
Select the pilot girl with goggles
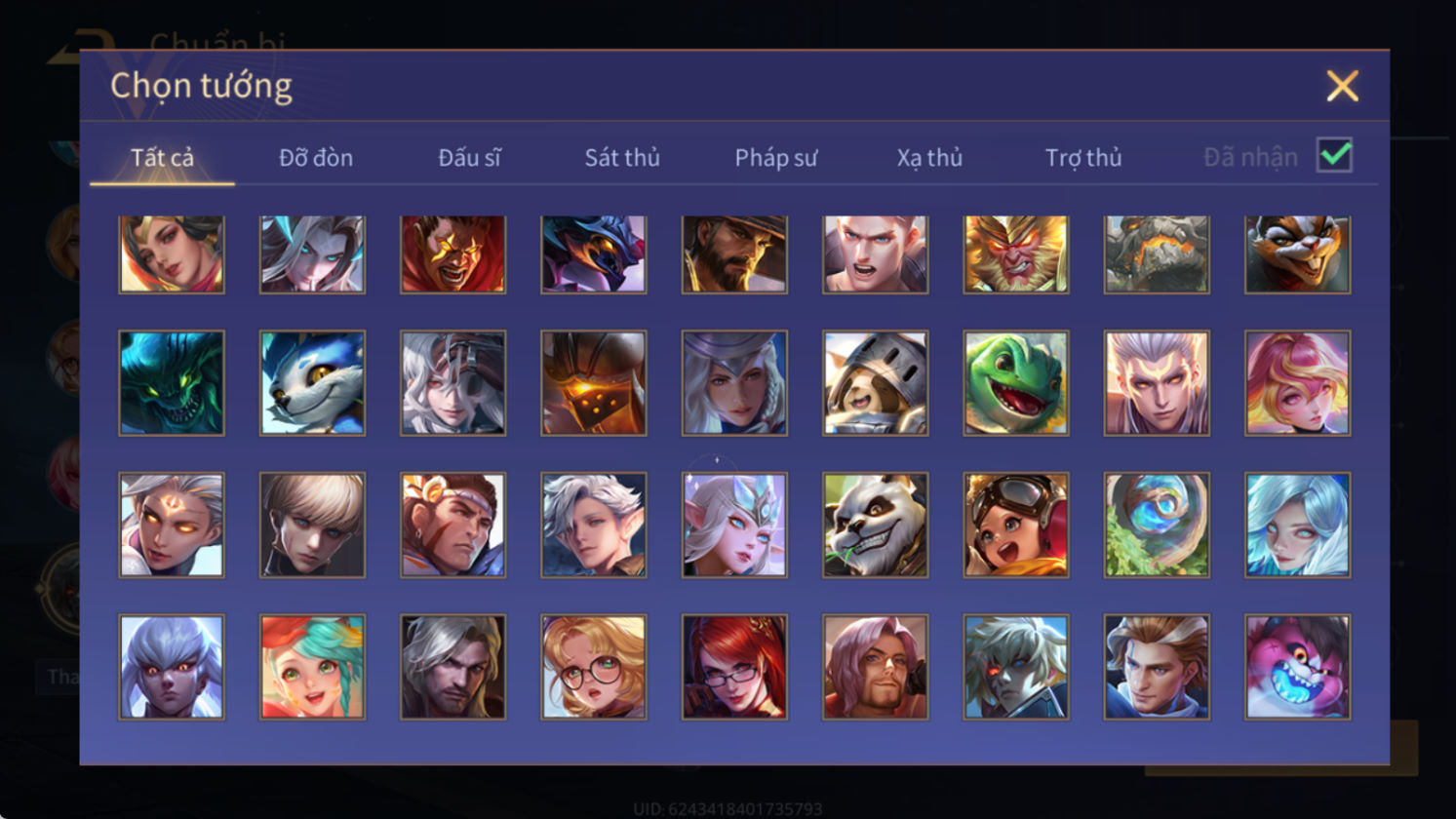click(x=1015, y=526)
